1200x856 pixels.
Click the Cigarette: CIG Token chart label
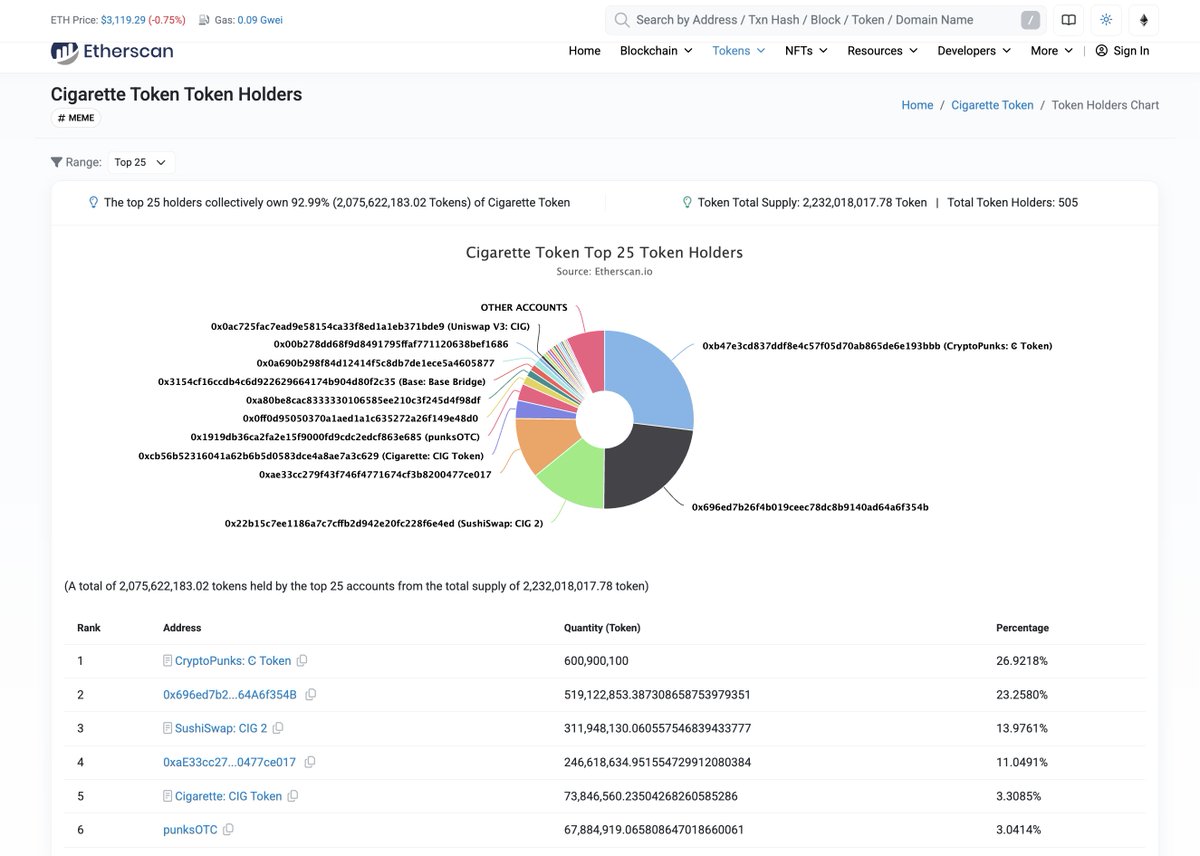(x=311, y=456)
